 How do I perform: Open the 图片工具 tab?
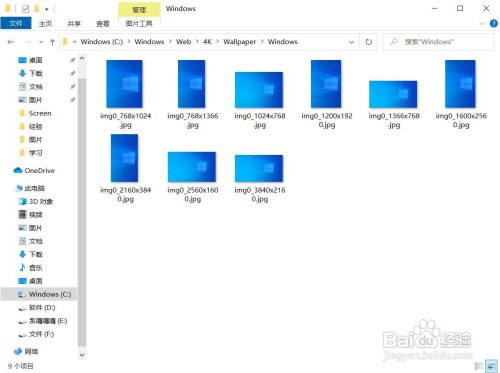click(139, 24)
